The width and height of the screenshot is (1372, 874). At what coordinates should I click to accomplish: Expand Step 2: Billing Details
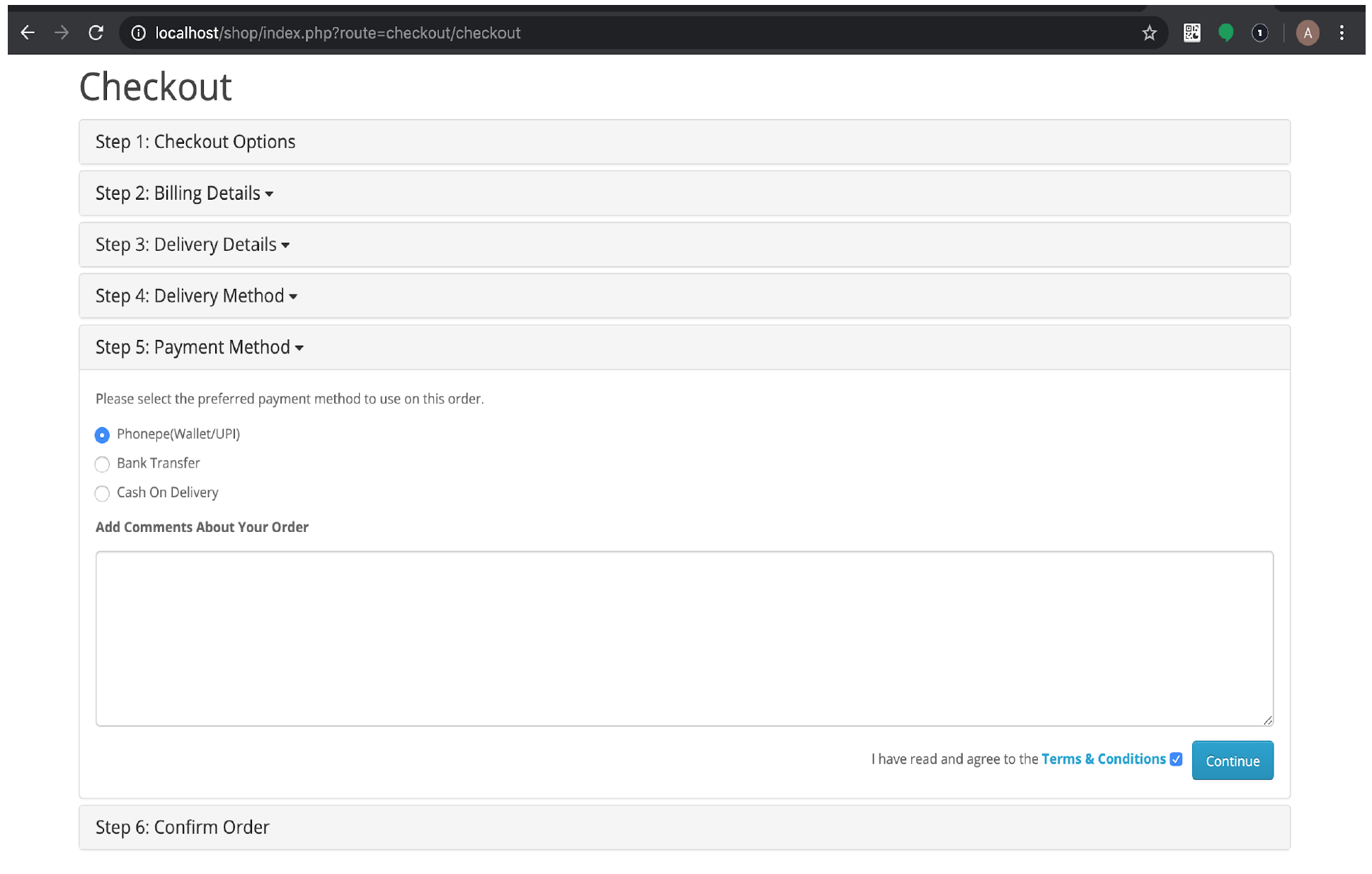point(184,193)
